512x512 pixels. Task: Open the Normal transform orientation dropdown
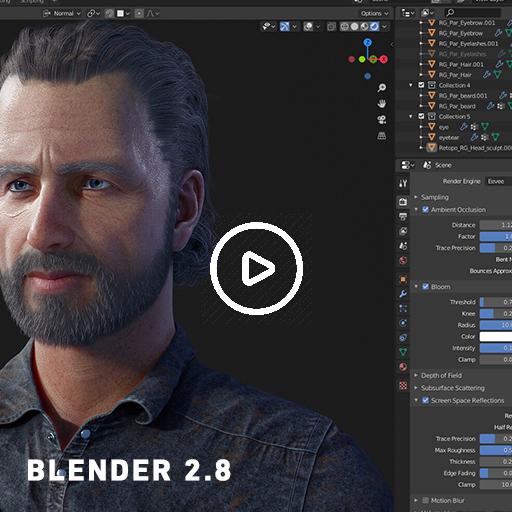point(62,13)
